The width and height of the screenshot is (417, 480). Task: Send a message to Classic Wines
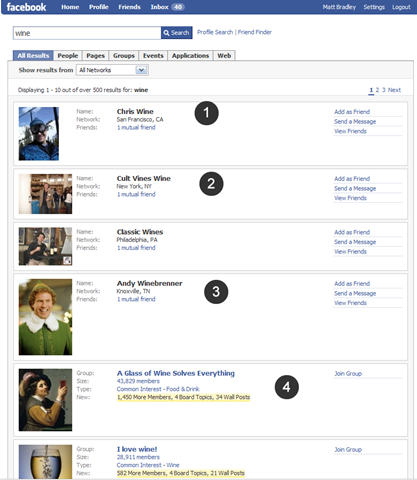[355, 242]
